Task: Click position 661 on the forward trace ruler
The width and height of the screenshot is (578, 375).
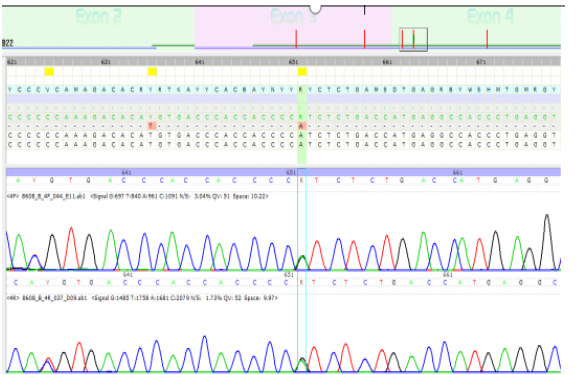Action: pyautogui.click(x=457, y=172)
